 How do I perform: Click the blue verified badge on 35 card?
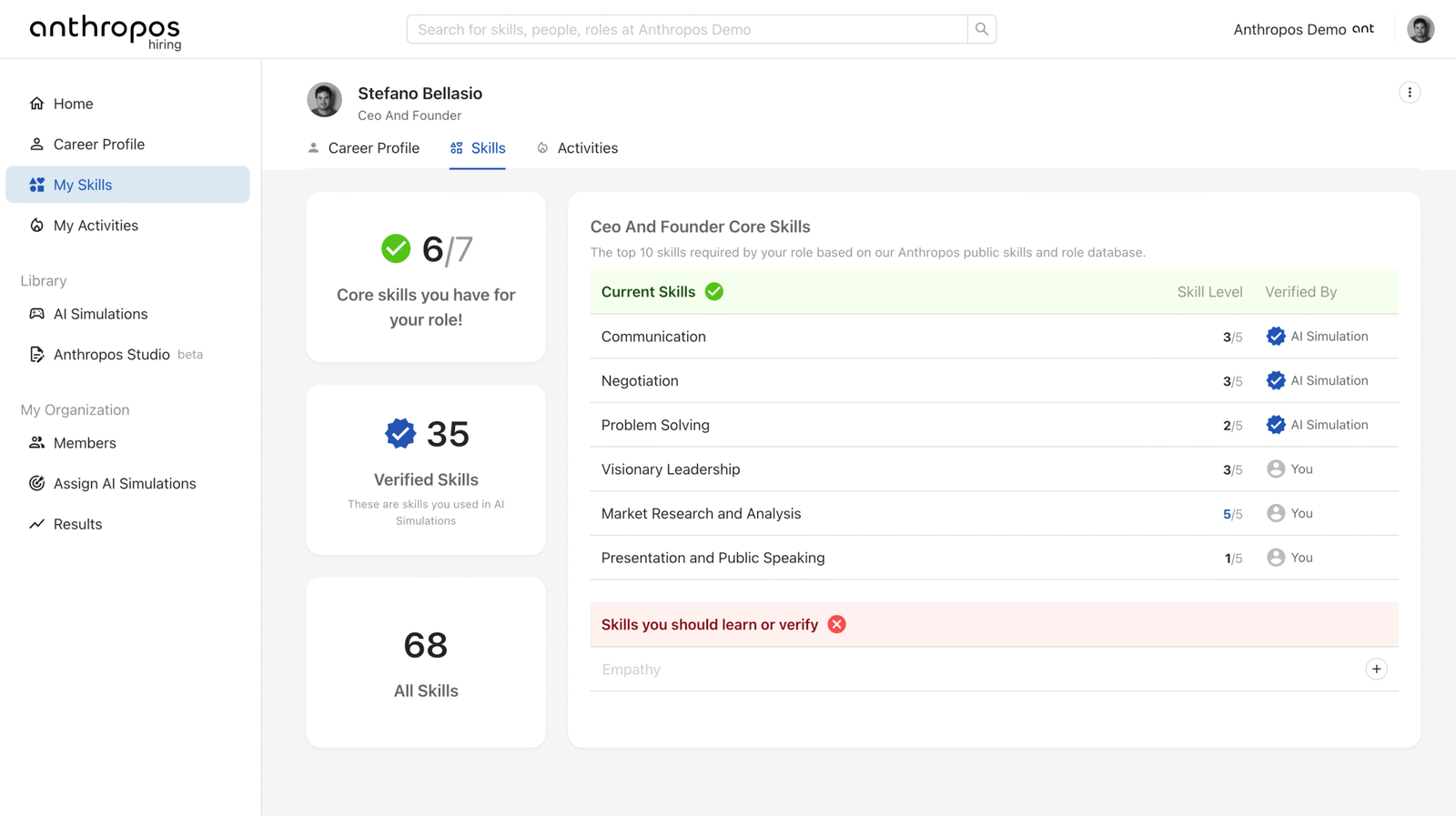pos(400,434)
